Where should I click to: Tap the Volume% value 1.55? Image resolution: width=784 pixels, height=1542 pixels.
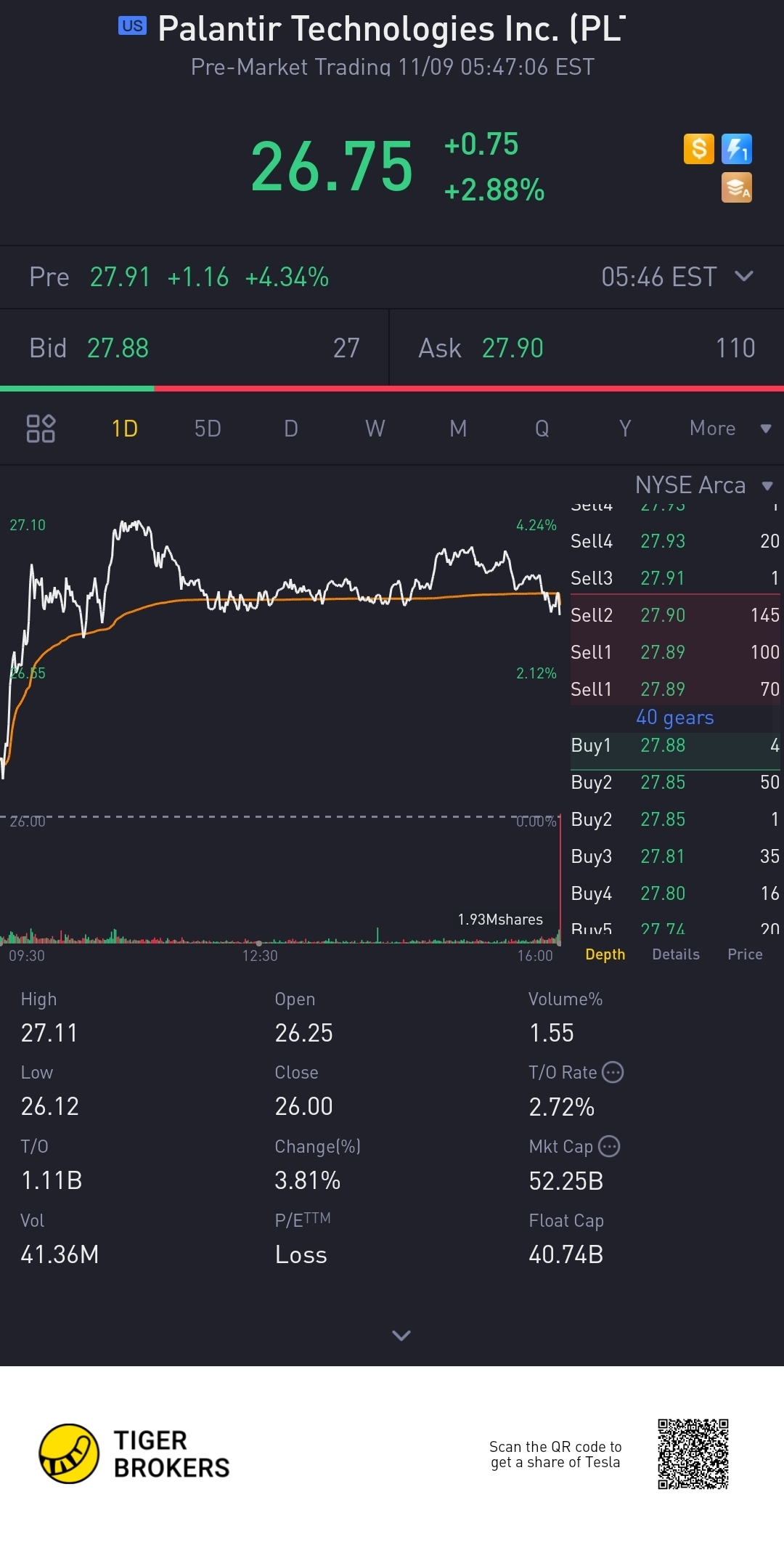pos(551,1033)
